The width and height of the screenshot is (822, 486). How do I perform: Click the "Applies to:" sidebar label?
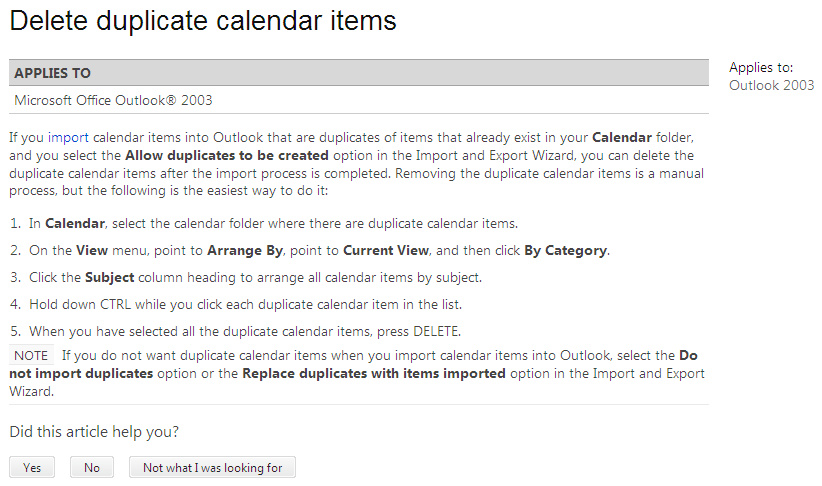tap(761, 67)
